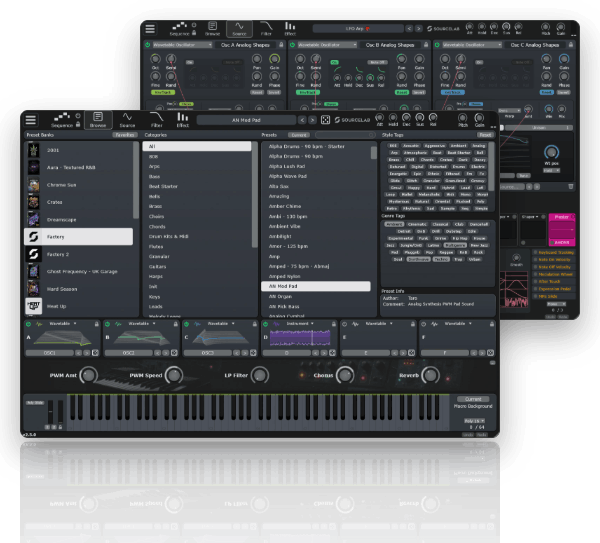Open Instrument type dropdown for slot D
The width and height of the screenshot is (600, 543).
(300, 324)
